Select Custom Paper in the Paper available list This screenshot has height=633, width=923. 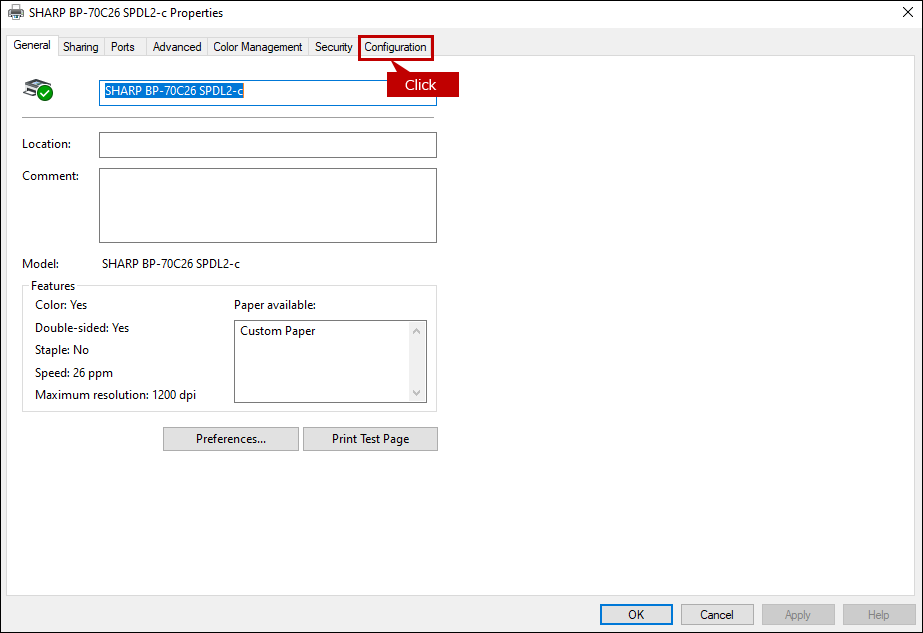coord(278,331)
